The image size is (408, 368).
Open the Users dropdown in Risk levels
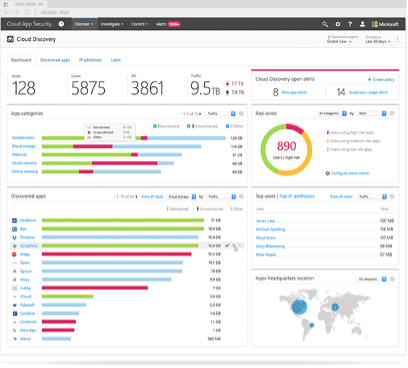(x=372, y=114)
